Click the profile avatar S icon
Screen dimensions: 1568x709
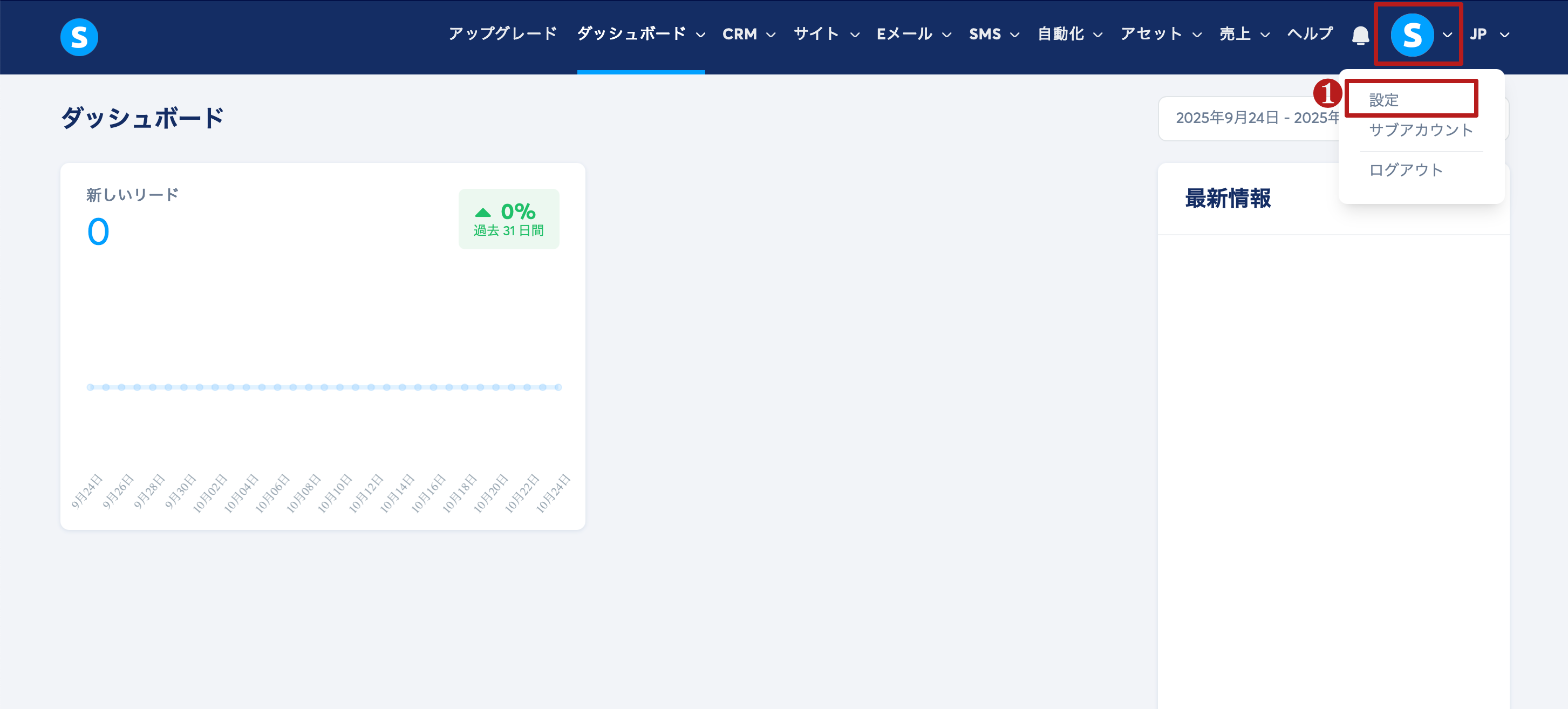click(1412, 35)
